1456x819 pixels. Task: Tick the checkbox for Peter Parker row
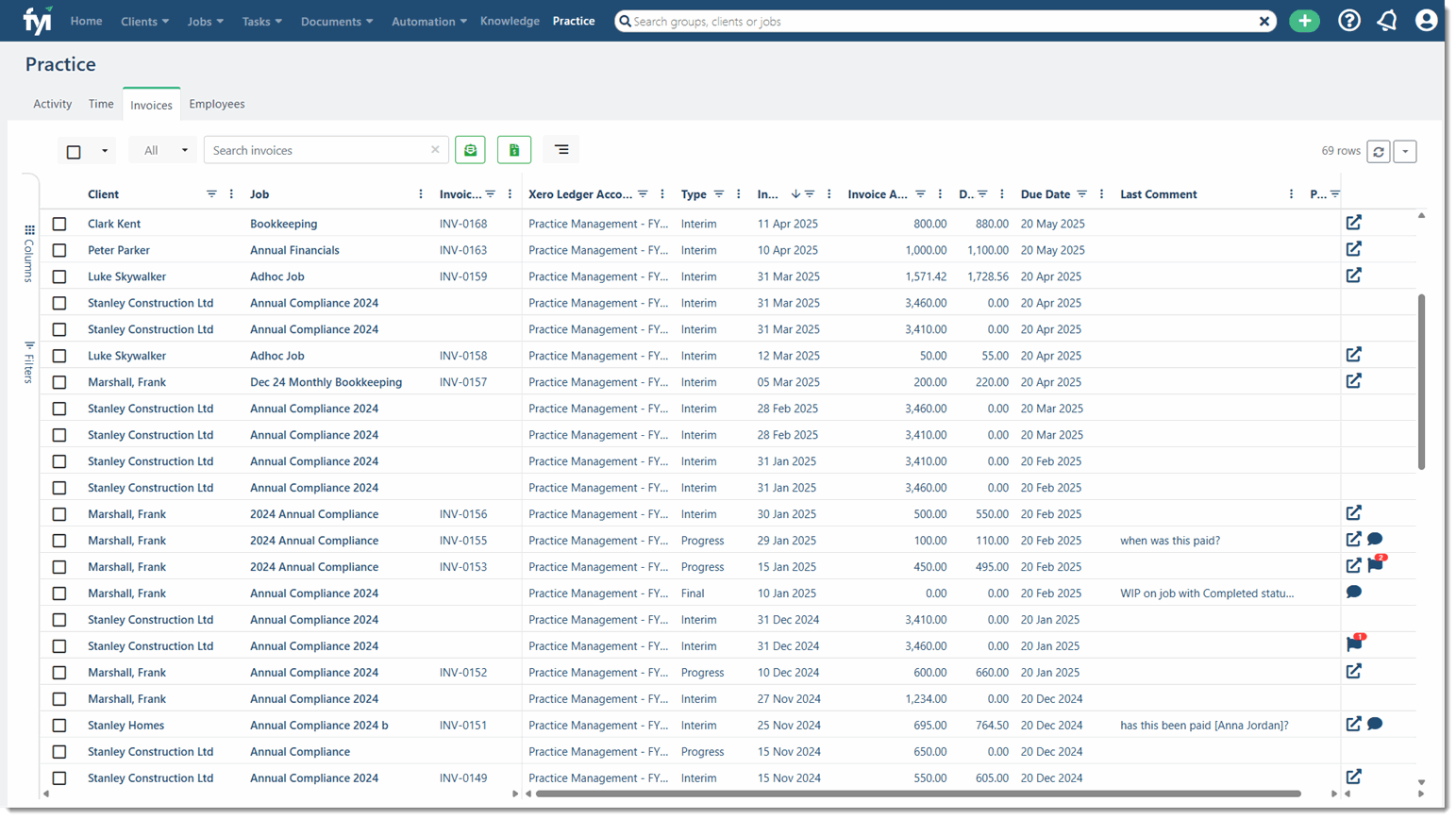59,250
